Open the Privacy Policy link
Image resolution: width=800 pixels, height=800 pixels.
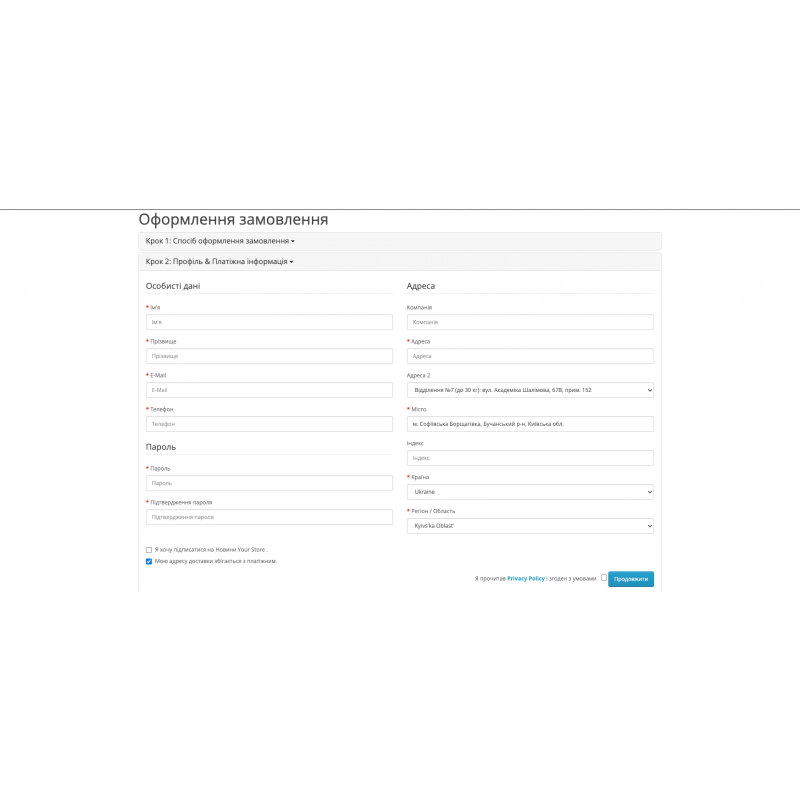528,578
